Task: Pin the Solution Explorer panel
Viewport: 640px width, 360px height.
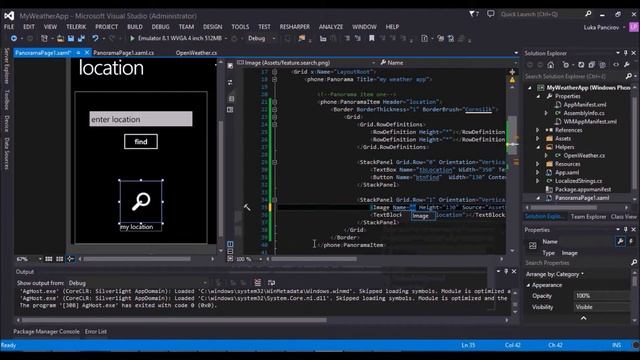Action: (x=626, y=53)
